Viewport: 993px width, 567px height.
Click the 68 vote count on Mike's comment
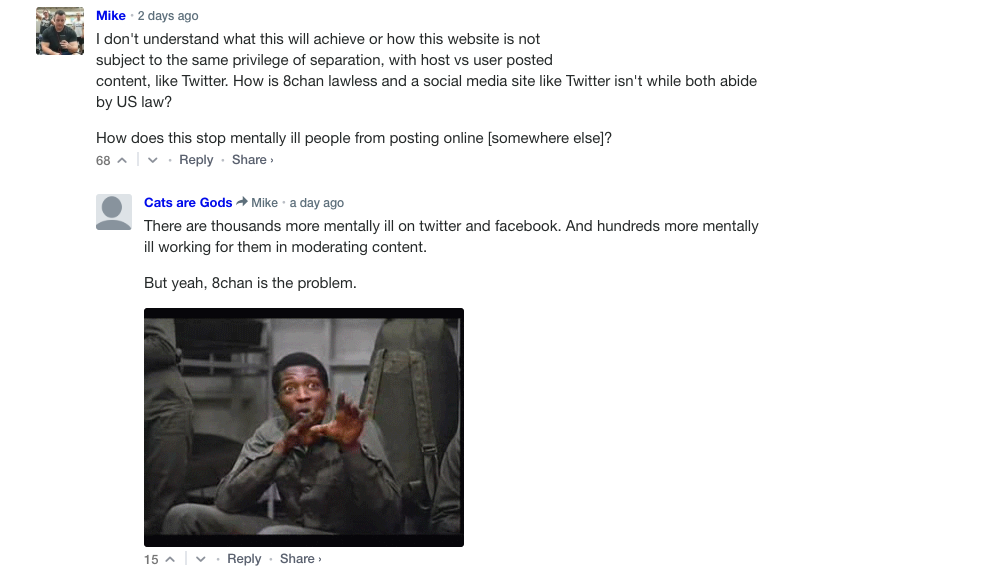click(x=103, y=161)
